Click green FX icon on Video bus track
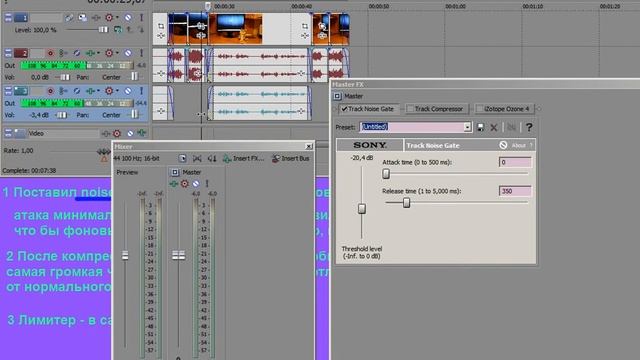 142,133
